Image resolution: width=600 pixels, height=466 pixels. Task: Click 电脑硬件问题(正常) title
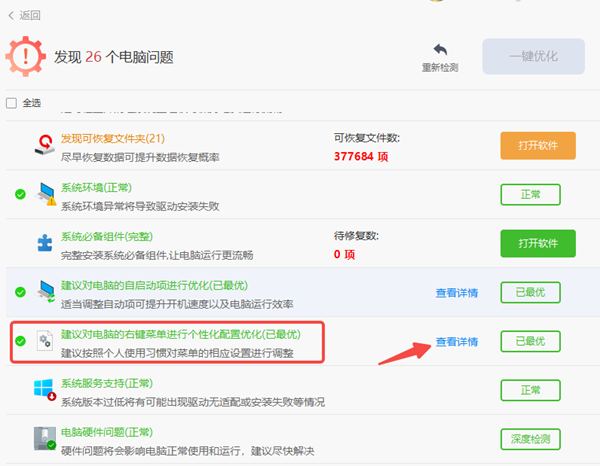[x=107, y=432]
